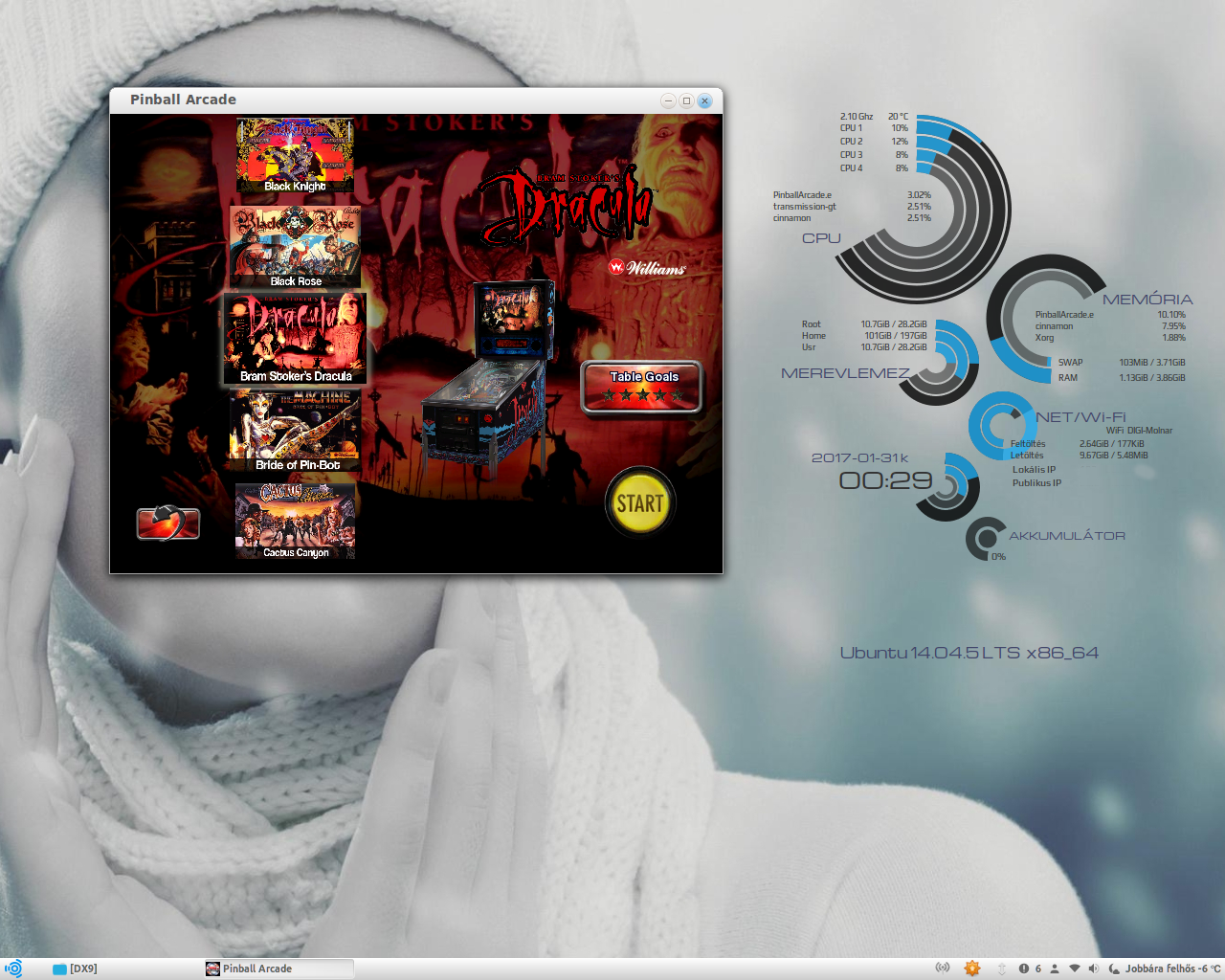The height and width of the screenshot is (980, 1225).
Task: Open the user account tray icon
Action: 1054,969
